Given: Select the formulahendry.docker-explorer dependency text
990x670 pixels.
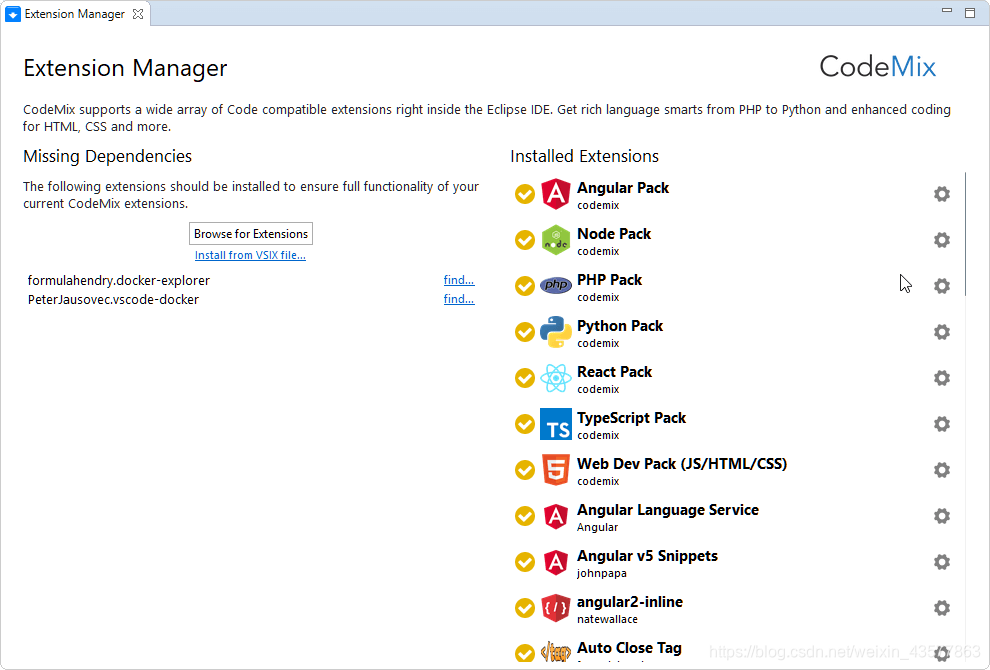Looking at the screenshot, I should coord(119,280).
